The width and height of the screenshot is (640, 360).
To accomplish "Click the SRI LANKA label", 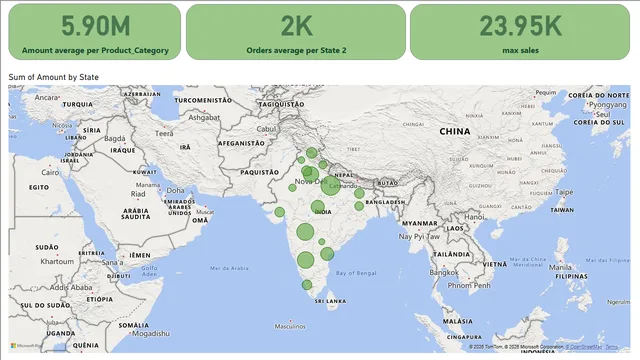I will [x=331, y=301].
